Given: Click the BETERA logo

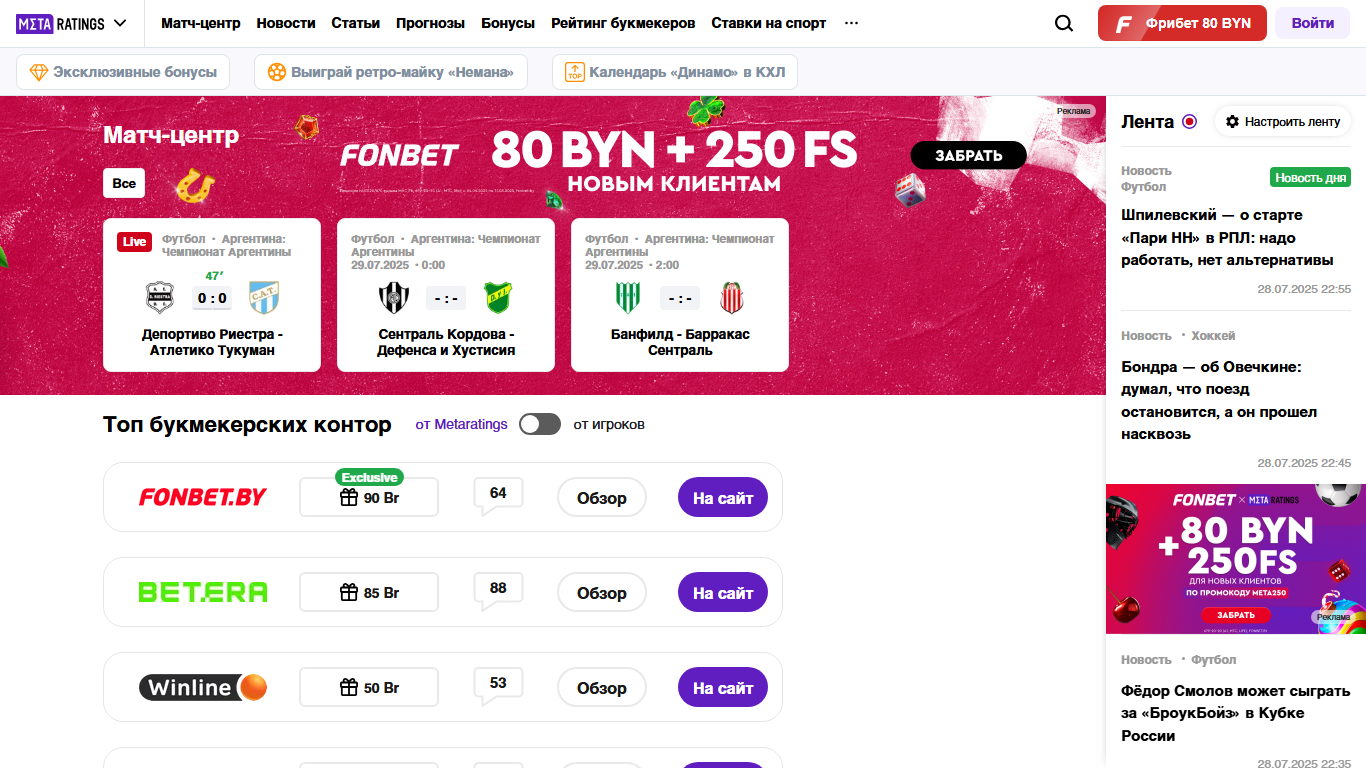Looking at the screenshot, I should pyautogui.click(x=203, y=592).
